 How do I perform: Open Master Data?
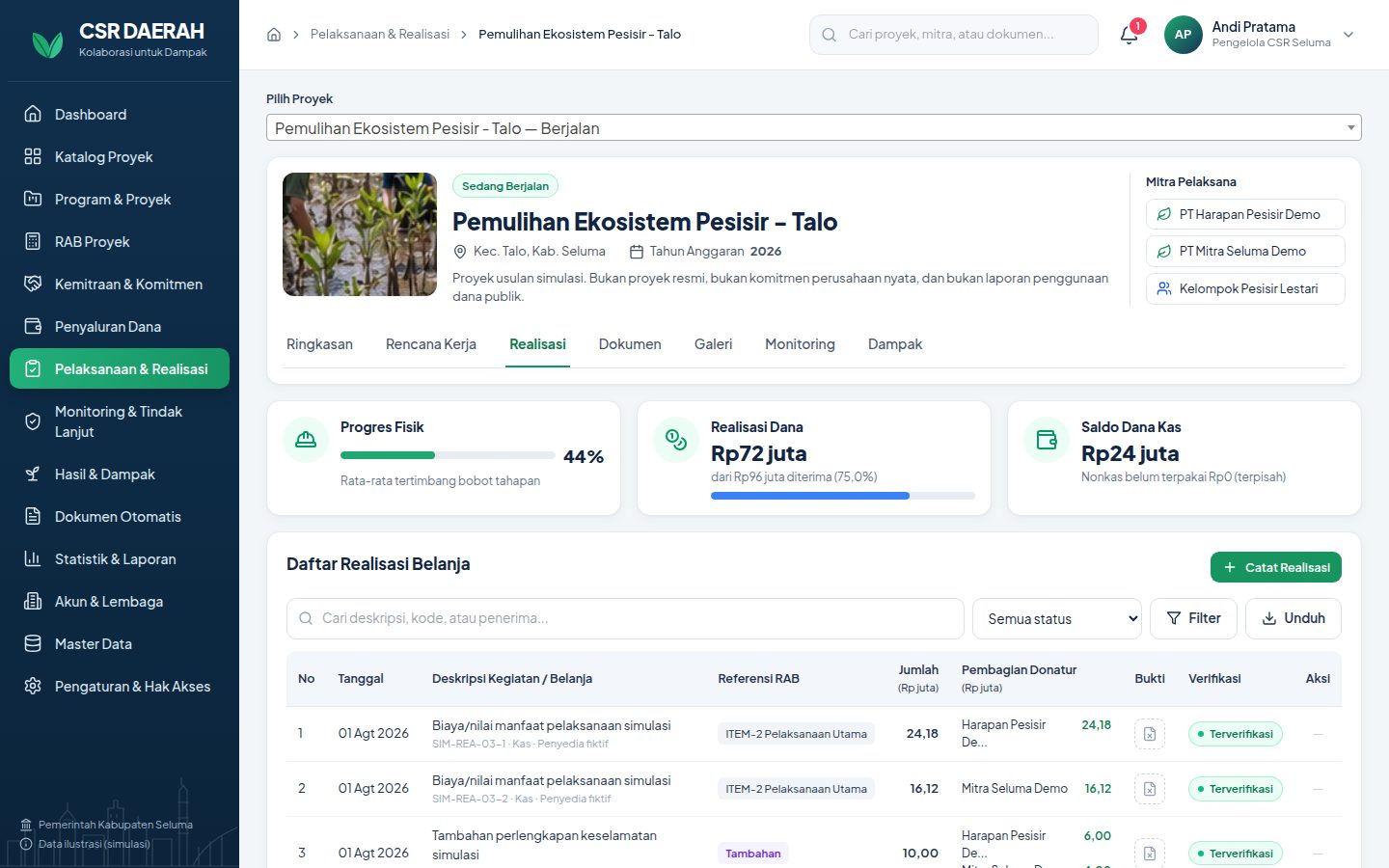(120, 643)
